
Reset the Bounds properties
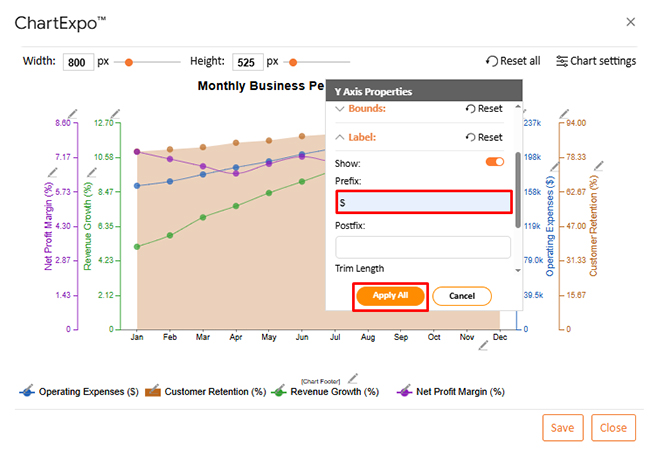(484, 108)
